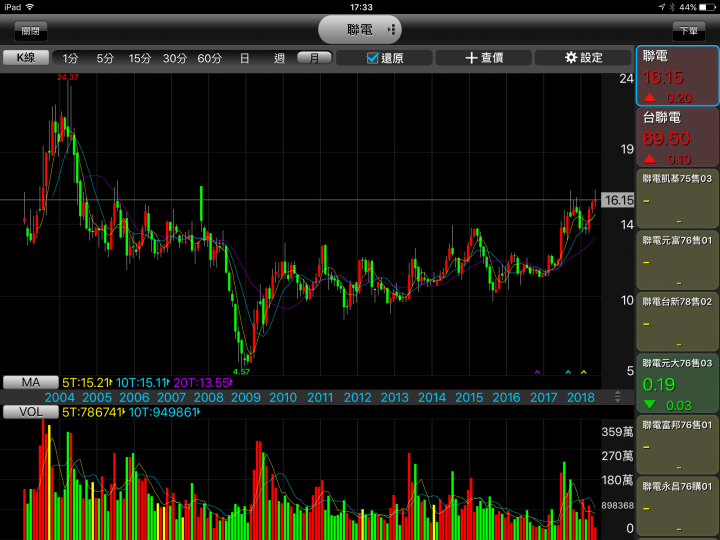
Task: Tap the 16.15 current price tag on axis
Action: click(x=618, y=200)
